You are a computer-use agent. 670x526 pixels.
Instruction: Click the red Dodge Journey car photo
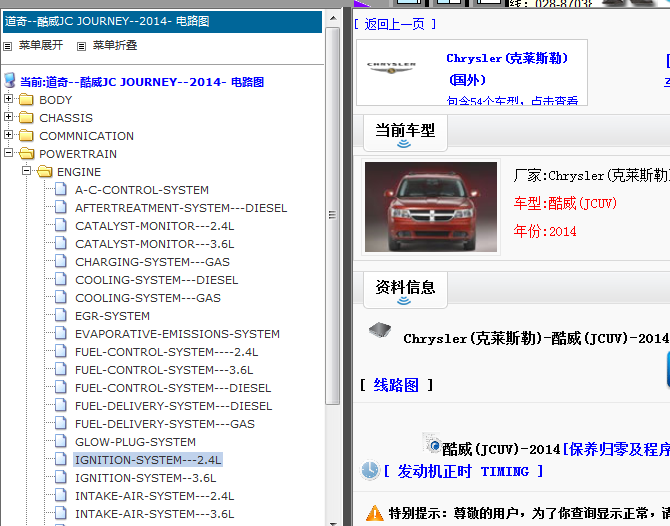pos(431,207)
